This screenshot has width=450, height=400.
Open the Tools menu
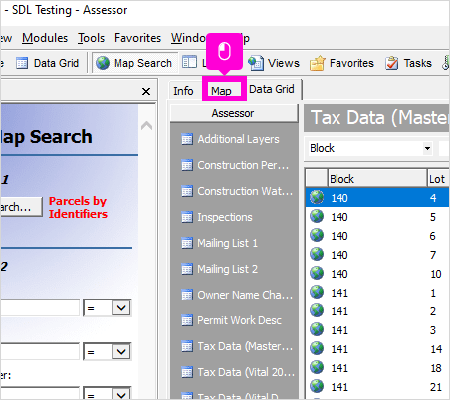(x=91, y=38)
